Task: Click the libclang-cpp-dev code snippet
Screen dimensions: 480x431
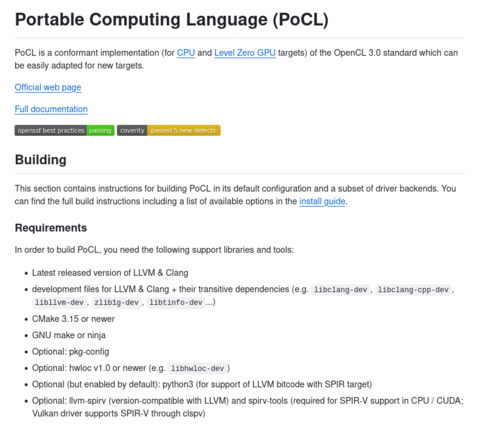Action: (x=413, y=290)
